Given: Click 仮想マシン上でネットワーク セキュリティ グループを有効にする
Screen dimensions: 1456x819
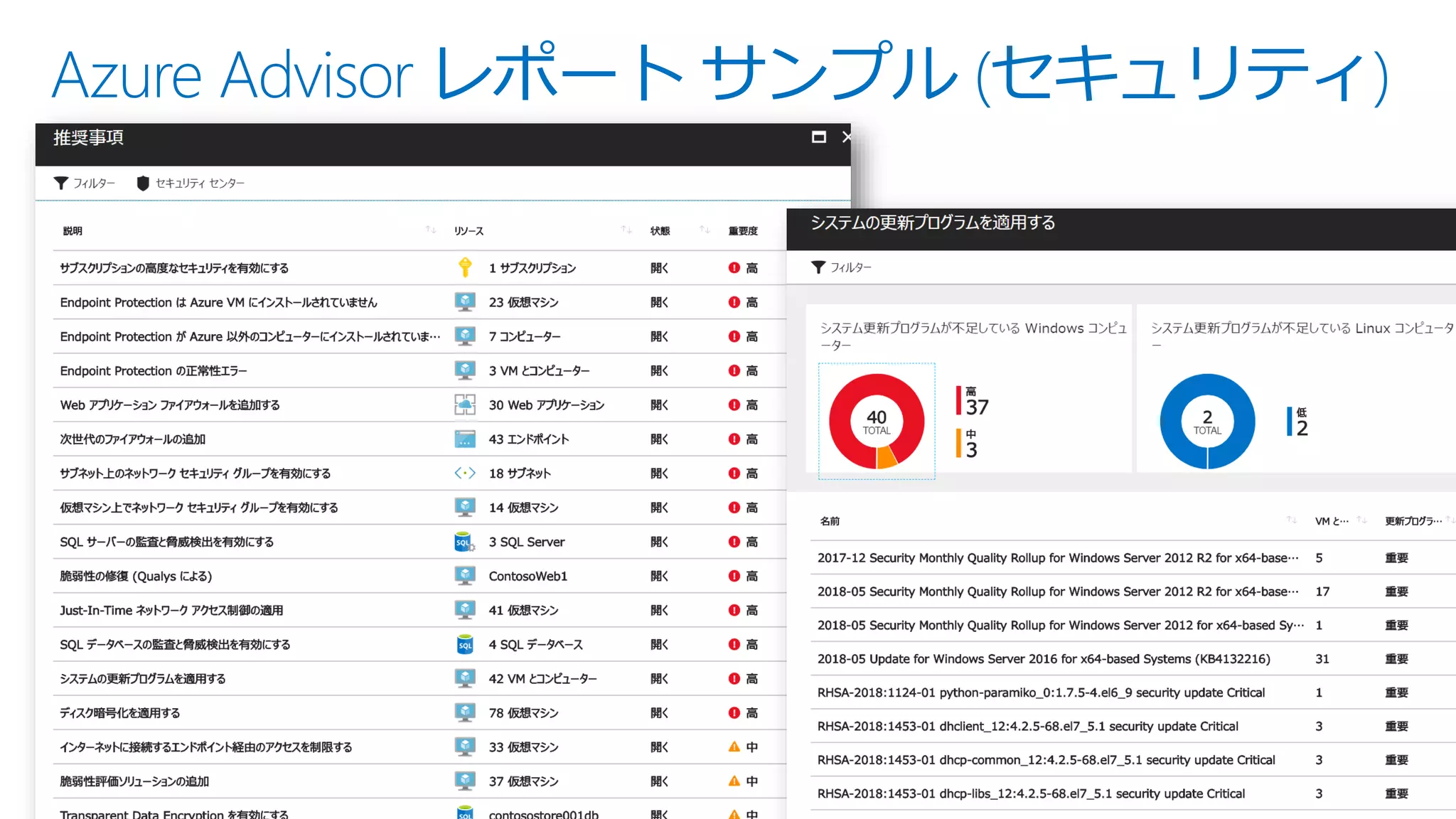Looking at the screenshot, I should coord(199,508).
